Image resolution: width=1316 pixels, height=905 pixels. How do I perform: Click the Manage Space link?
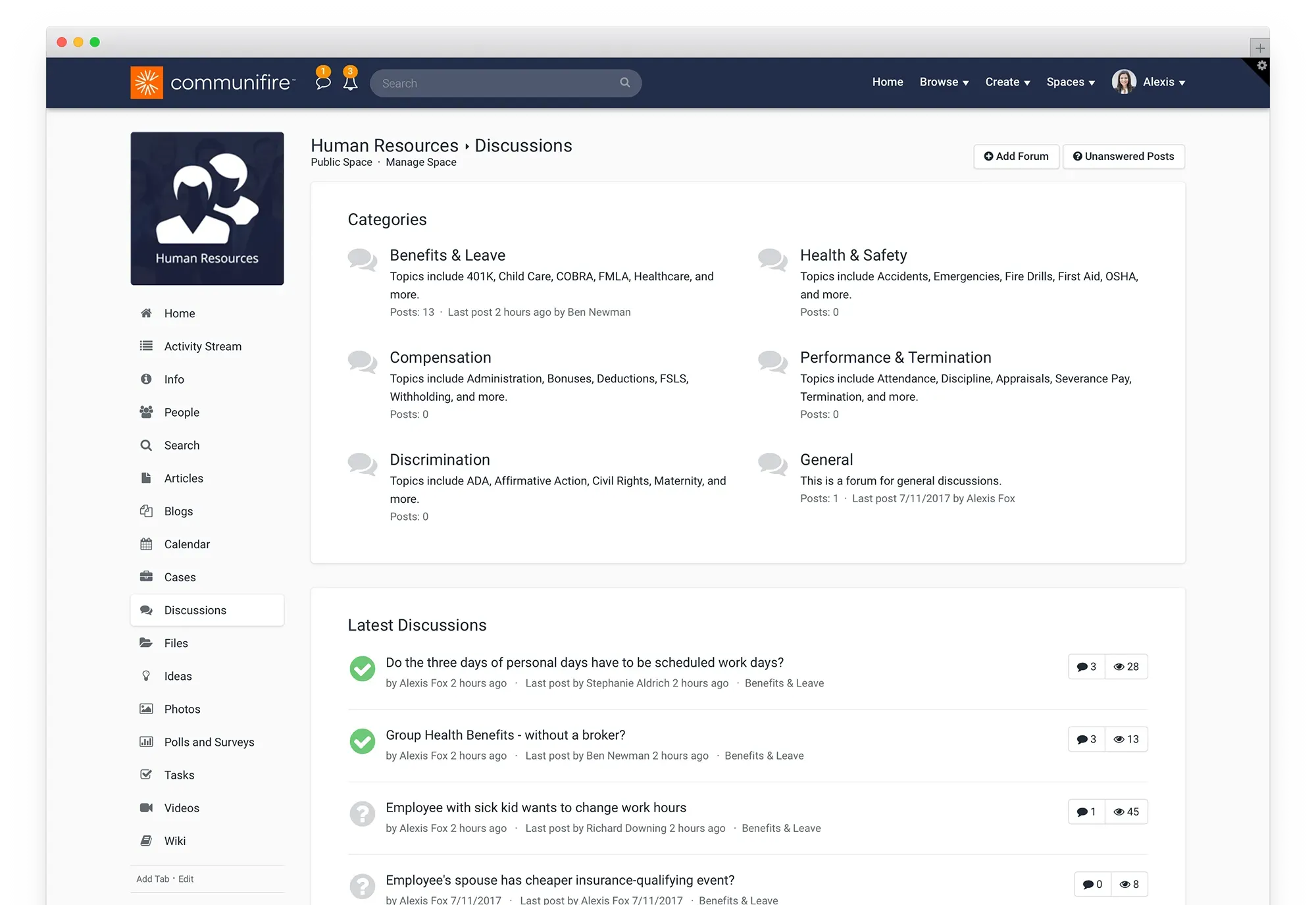[421, 163]
